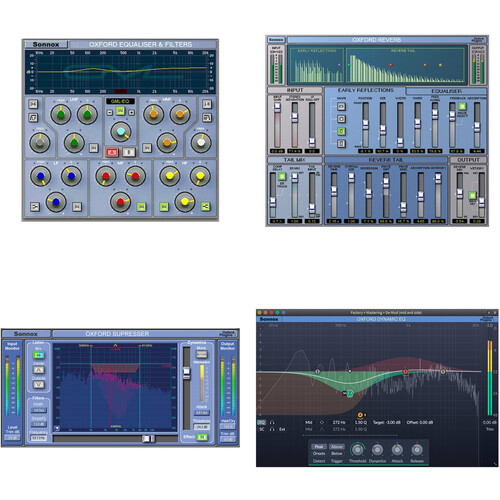Click high filter slope icon below high-cut button
Screen dimensions: 500x500
(x=207, y=118)
